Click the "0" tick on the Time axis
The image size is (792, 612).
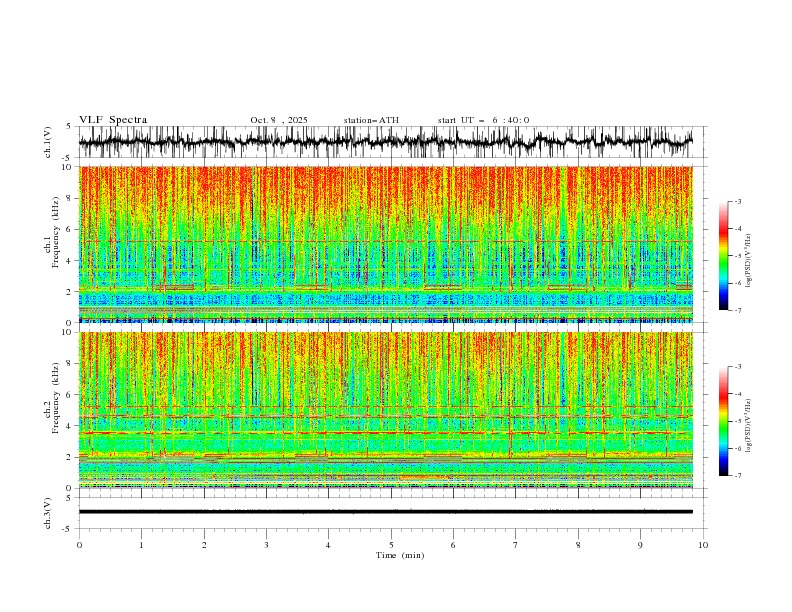tap(79, 545)
